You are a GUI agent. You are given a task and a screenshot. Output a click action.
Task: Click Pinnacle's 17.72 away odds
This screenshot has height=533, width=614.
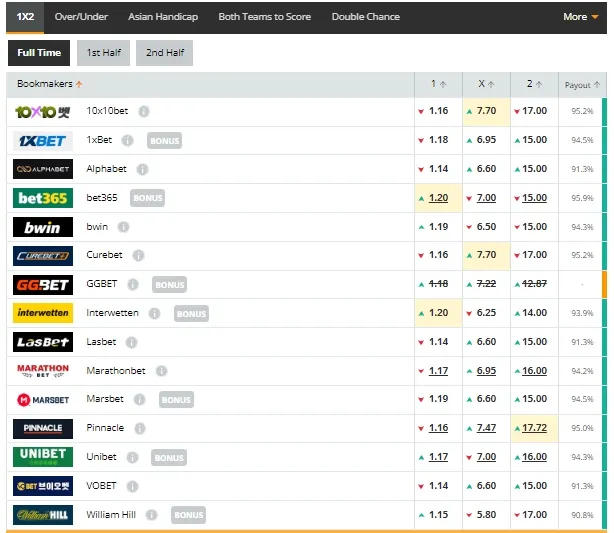tap(534, 428)
